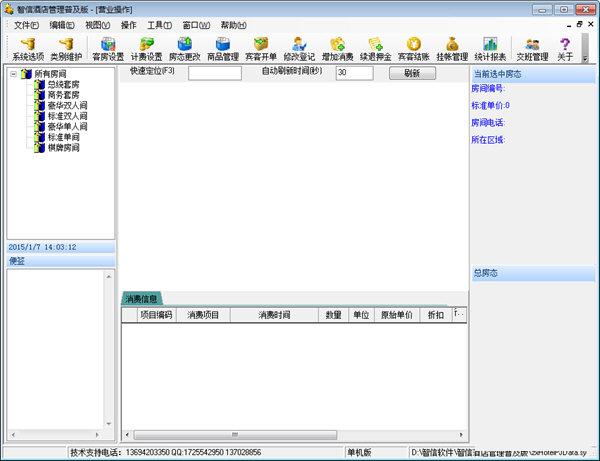600x461 pixels.
Task: Select 豪华双人间 in the room tree
Action: point(66,106)
